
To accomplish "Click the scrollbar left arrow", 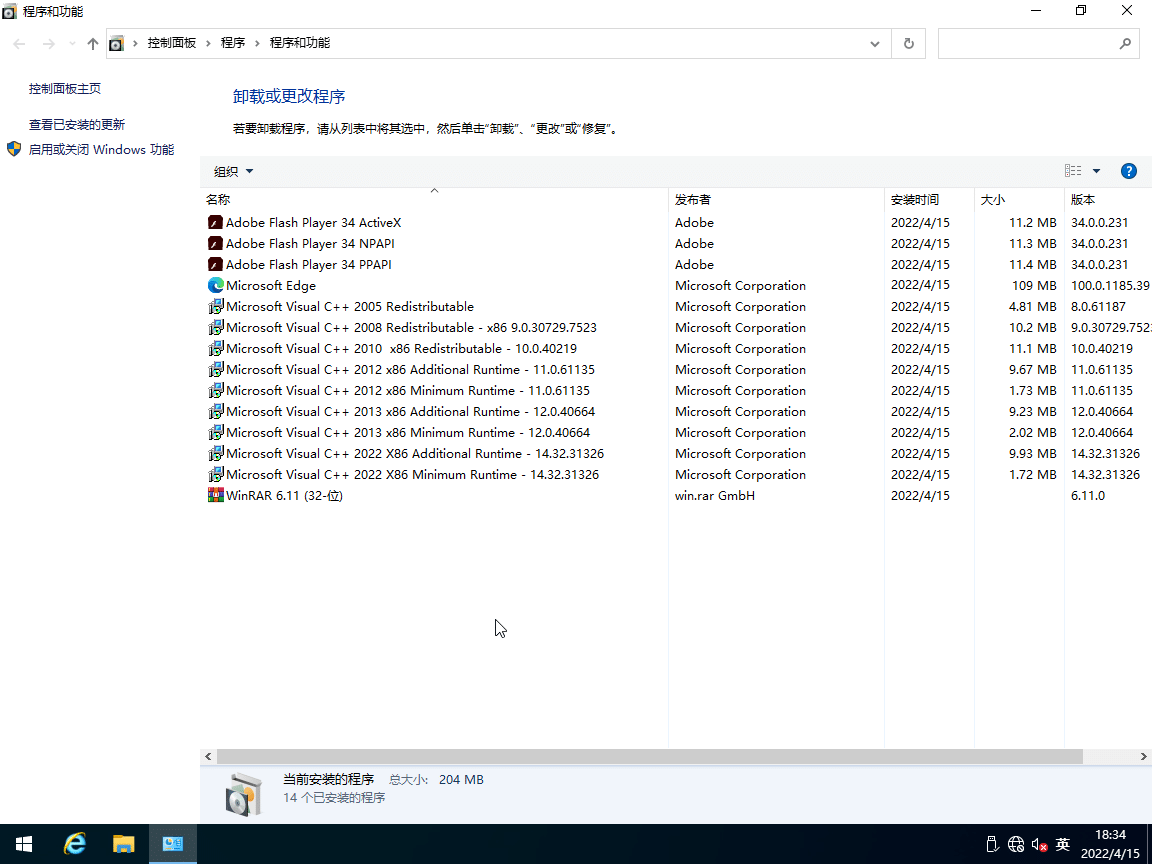I will pos(209,757).
